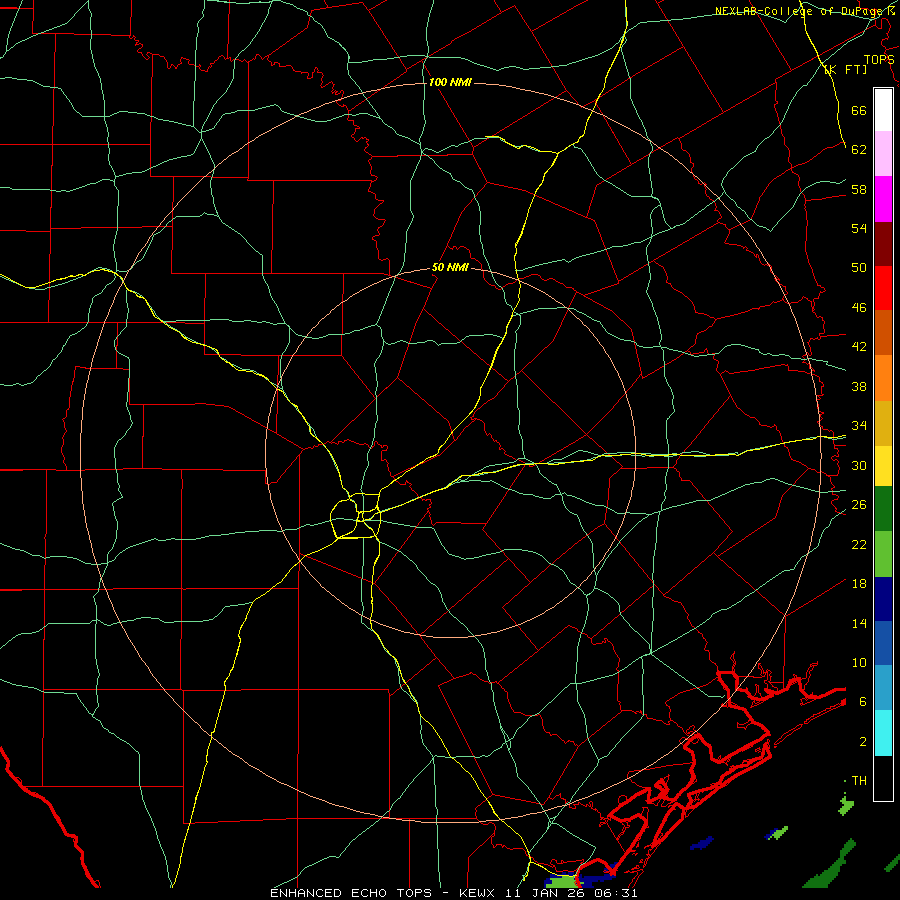The height and width of the screenshot is (900, 900).
Task: Click the magenta legend swatch beside 58
Action: tap(883, 199)
